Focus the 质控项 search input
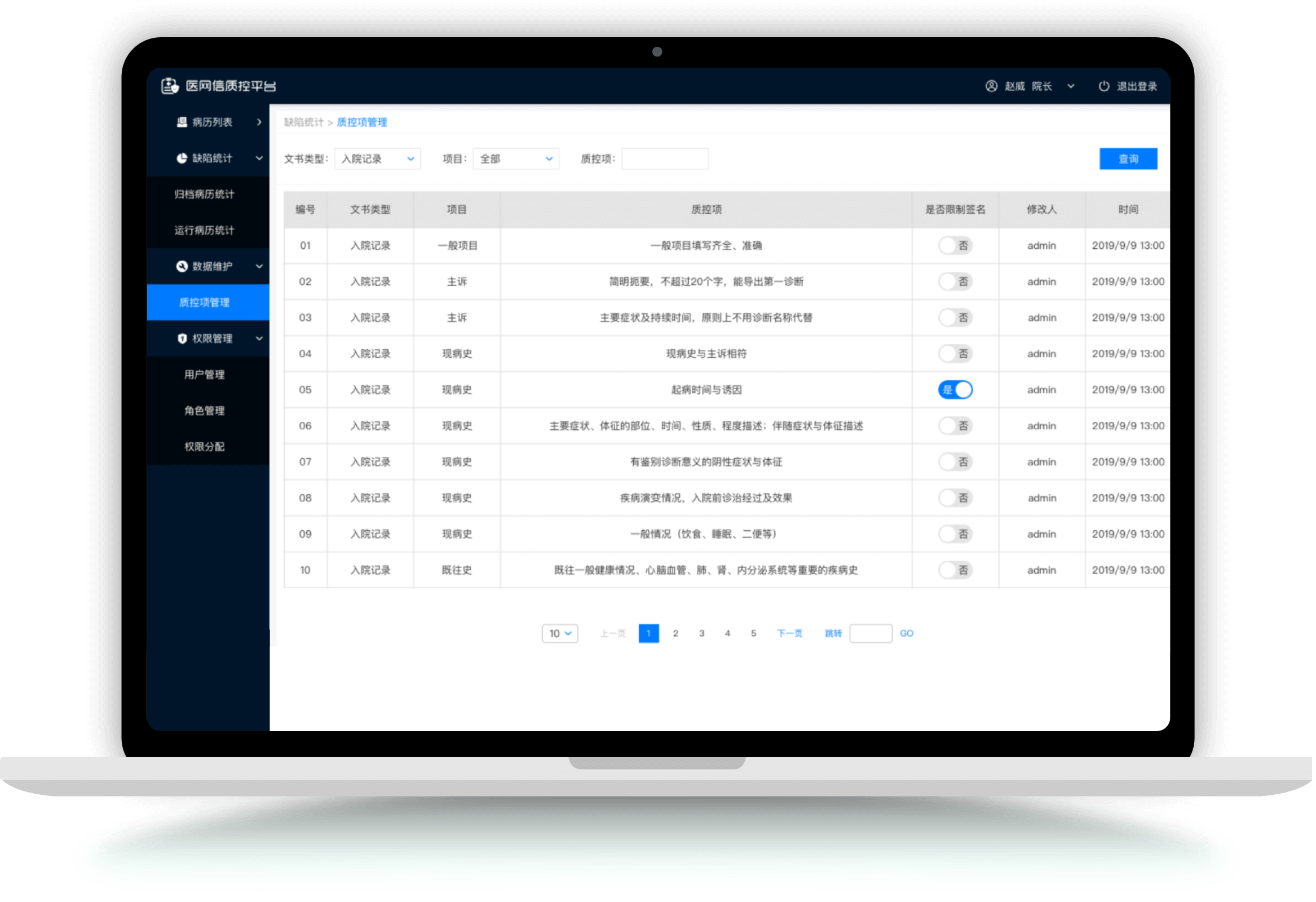This screenshot has height=902, width=1316. [666, 159]
